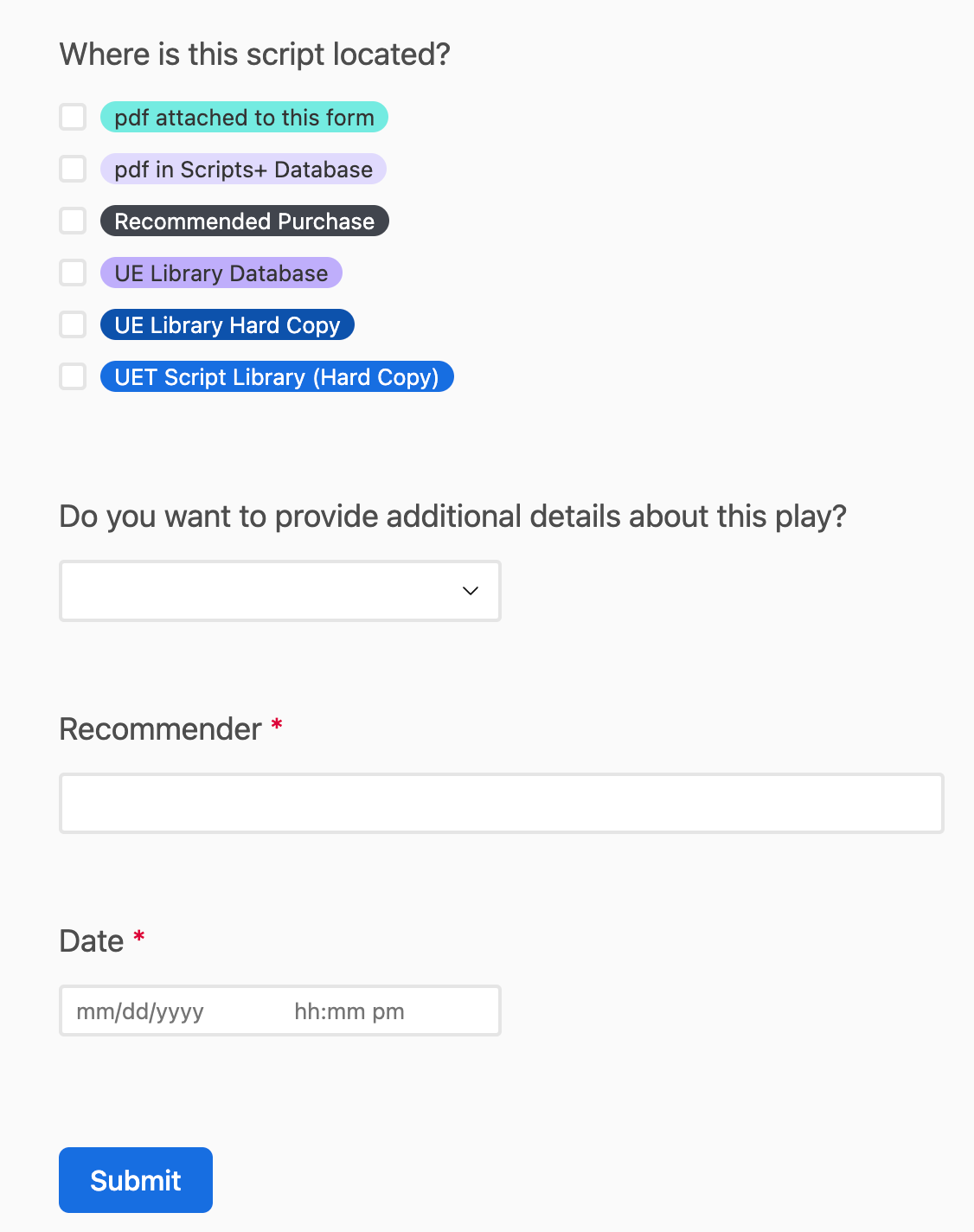Click the 'Where is this script located?' heading
Screen dimensions: 974x1232
(x=254, y=55)
